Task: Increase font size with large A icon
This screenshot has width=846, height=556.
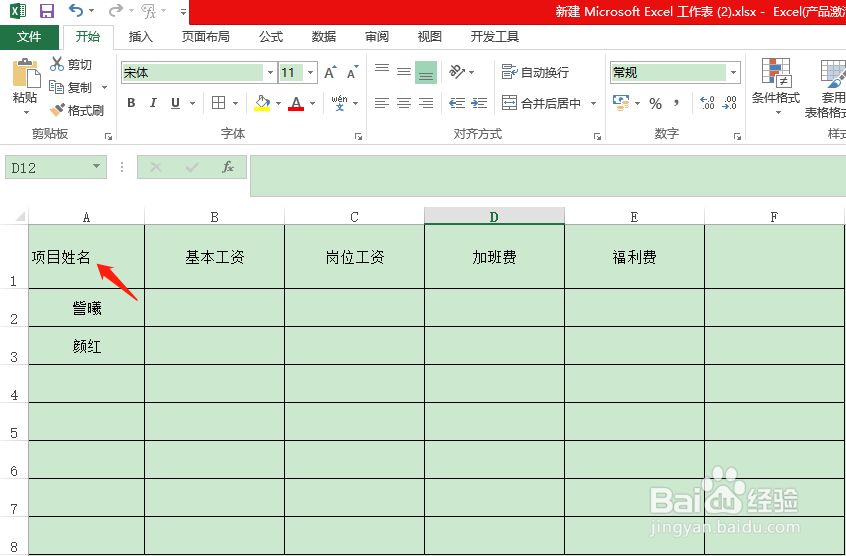Action: (330, 72)
